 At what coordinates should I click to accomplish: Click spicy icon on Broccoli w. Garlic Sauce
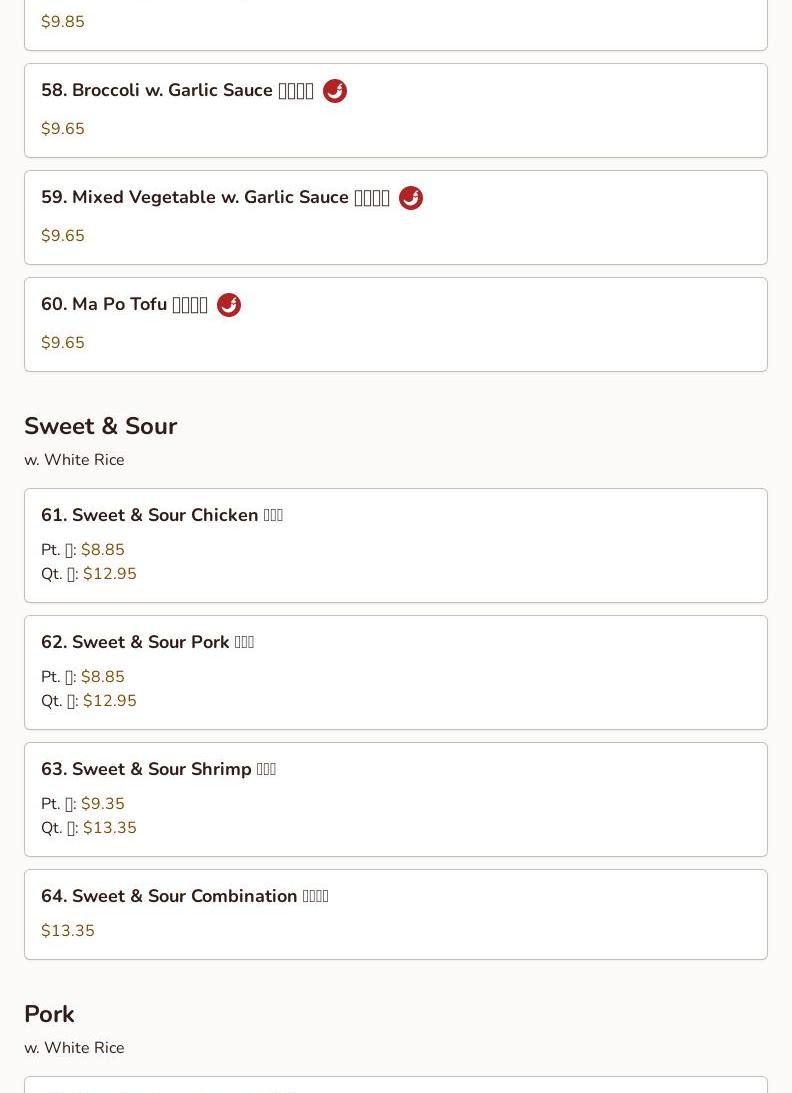pyautogui.click(x=335, y=91)
